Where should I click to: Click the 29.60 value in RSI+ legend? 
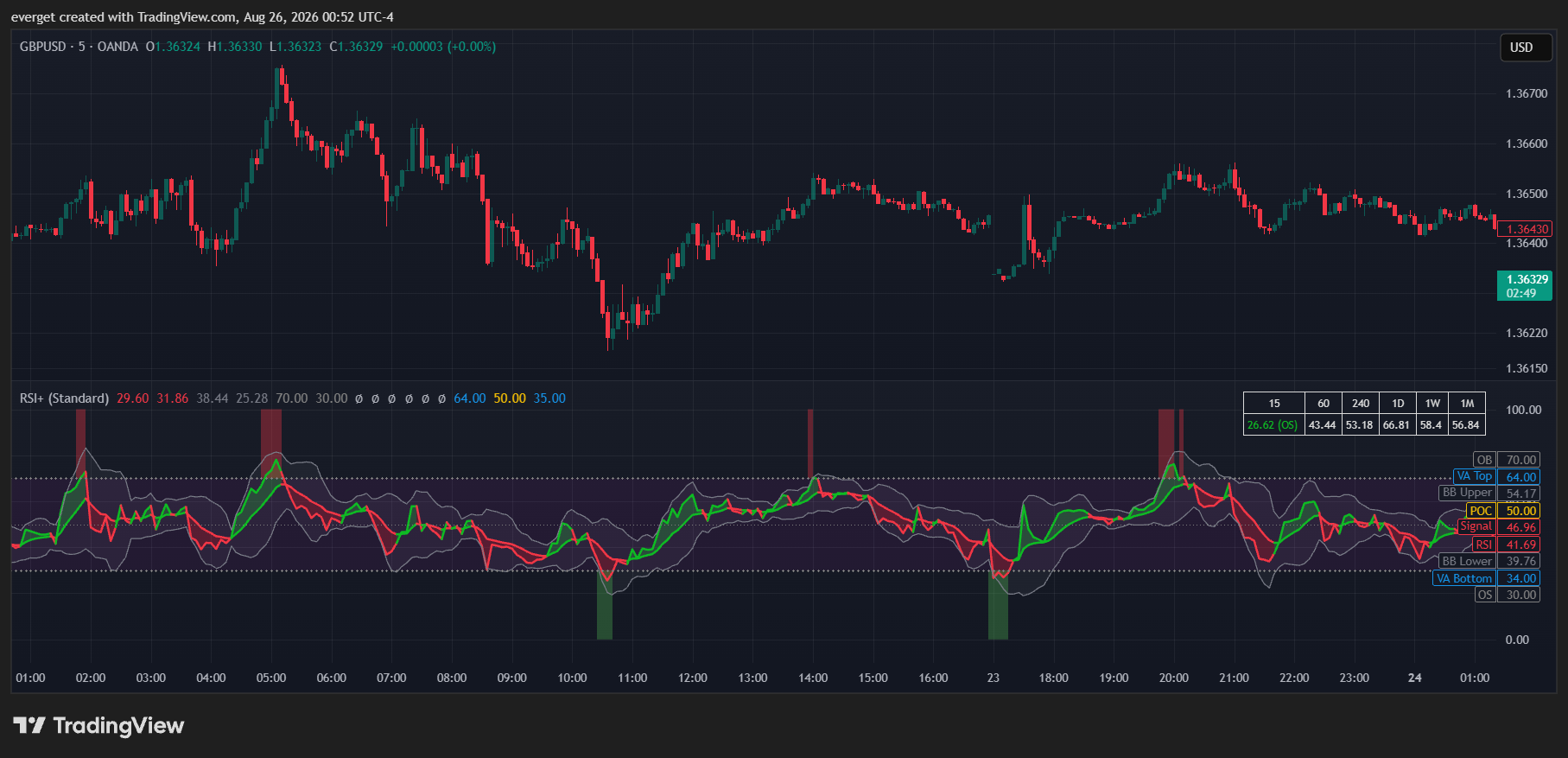[133, 398]
